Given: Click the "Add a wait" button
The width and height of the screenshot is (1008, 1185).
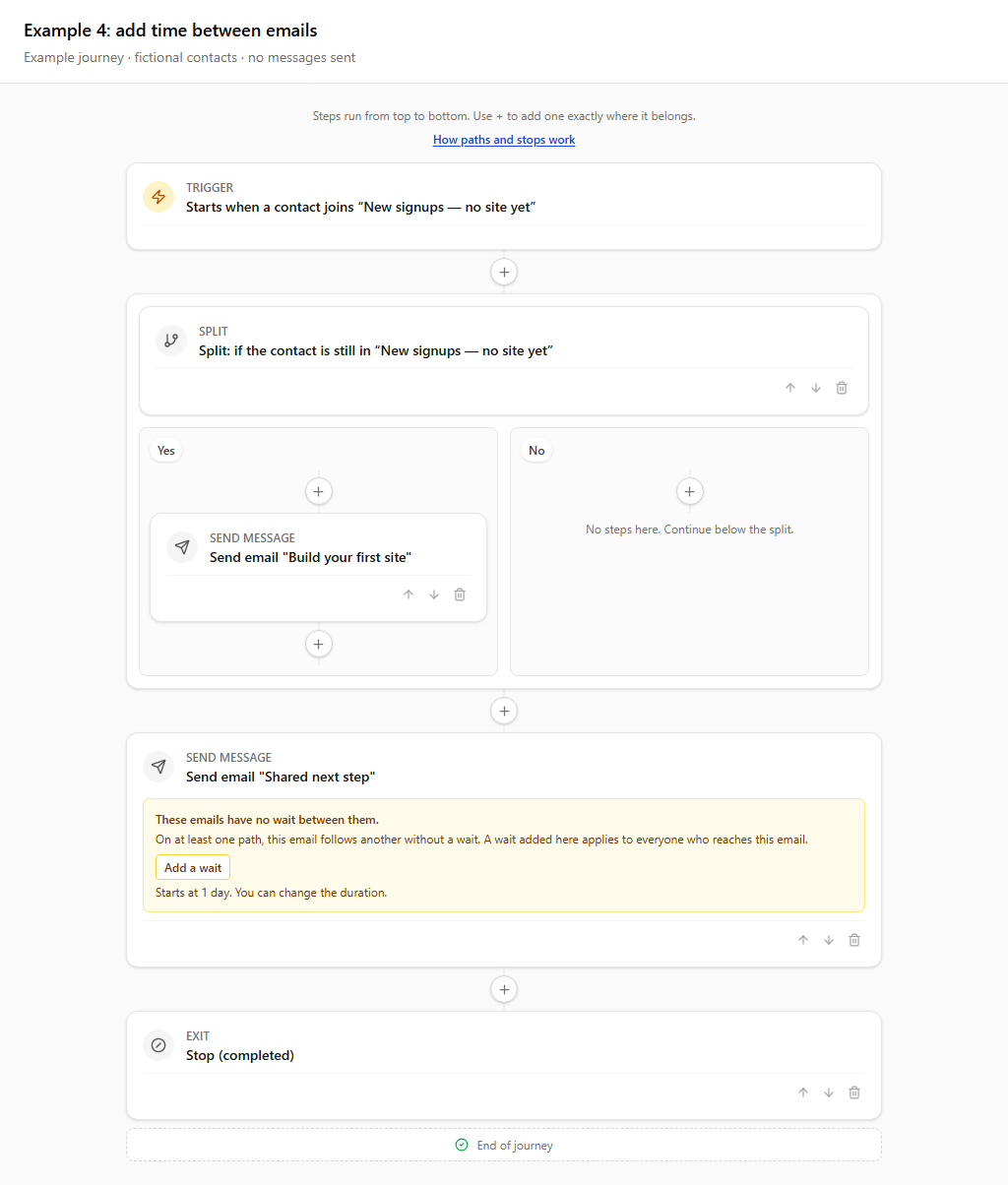Looking at the screenshot, I should click(193, 868).
